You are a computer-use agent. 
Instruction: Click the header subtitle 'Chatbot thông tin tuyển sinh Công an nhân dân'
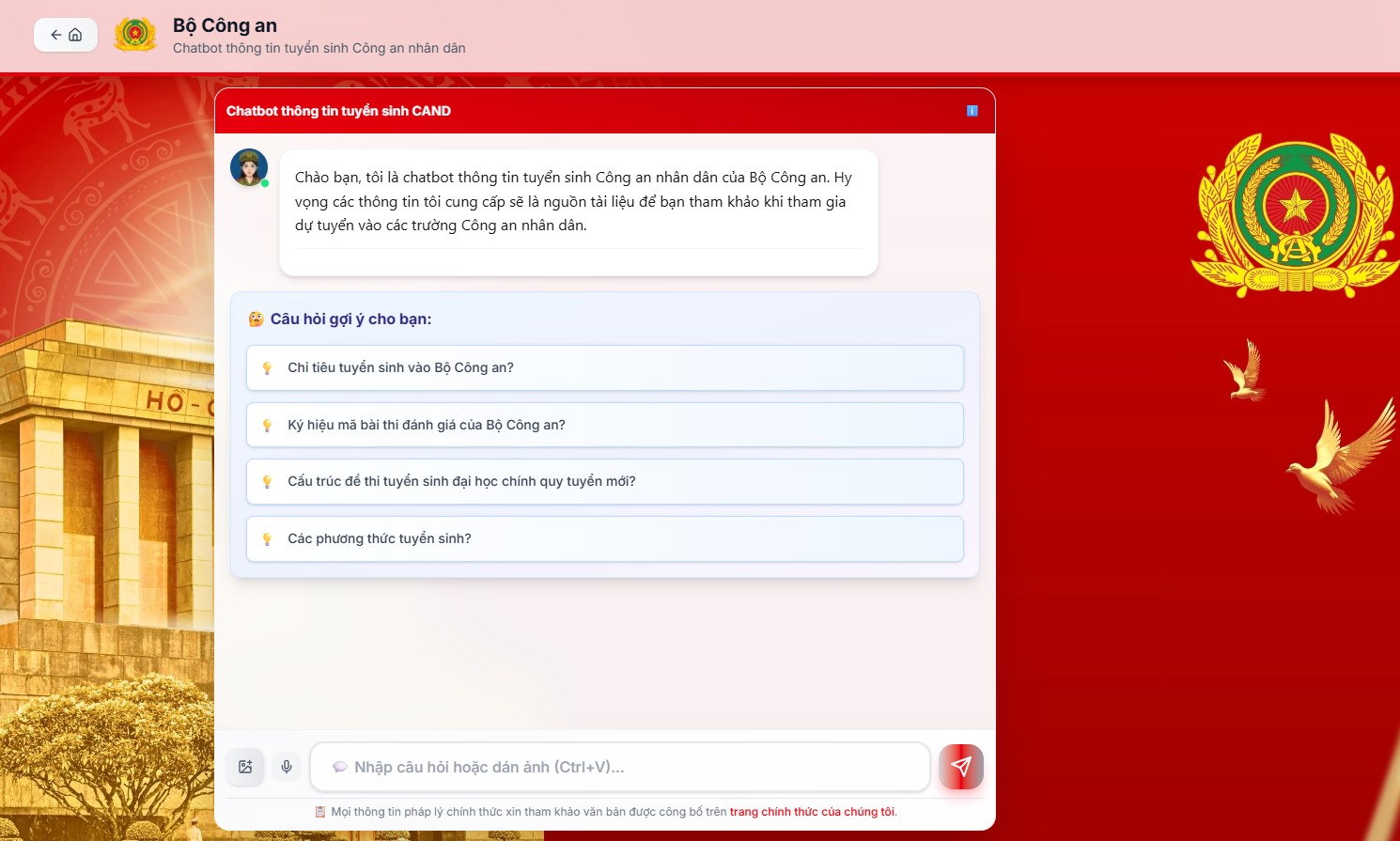click(x=319, y=48)
